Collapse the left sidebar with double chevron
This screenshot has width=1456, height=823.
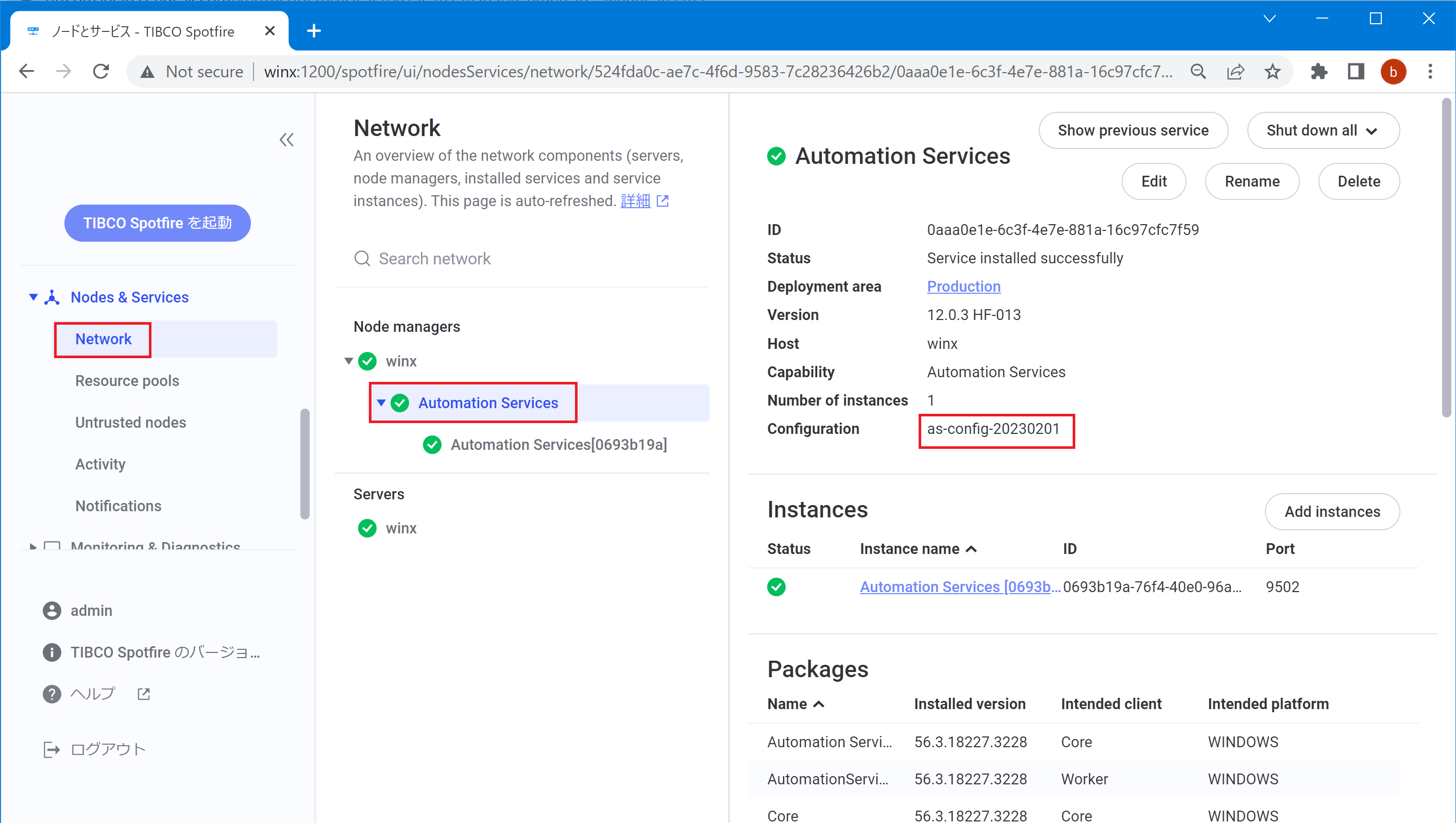(286, 140)
